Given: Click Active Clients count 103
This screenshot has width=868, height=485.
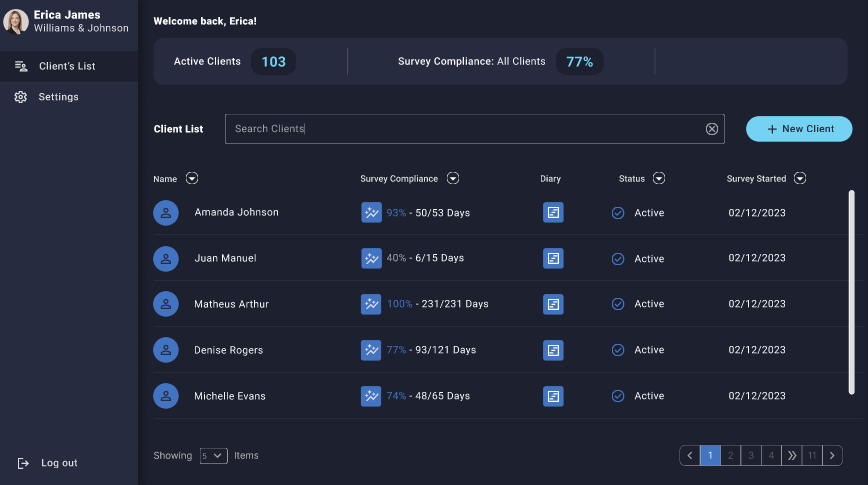Looking at the screenshot, I should (273, 61).
